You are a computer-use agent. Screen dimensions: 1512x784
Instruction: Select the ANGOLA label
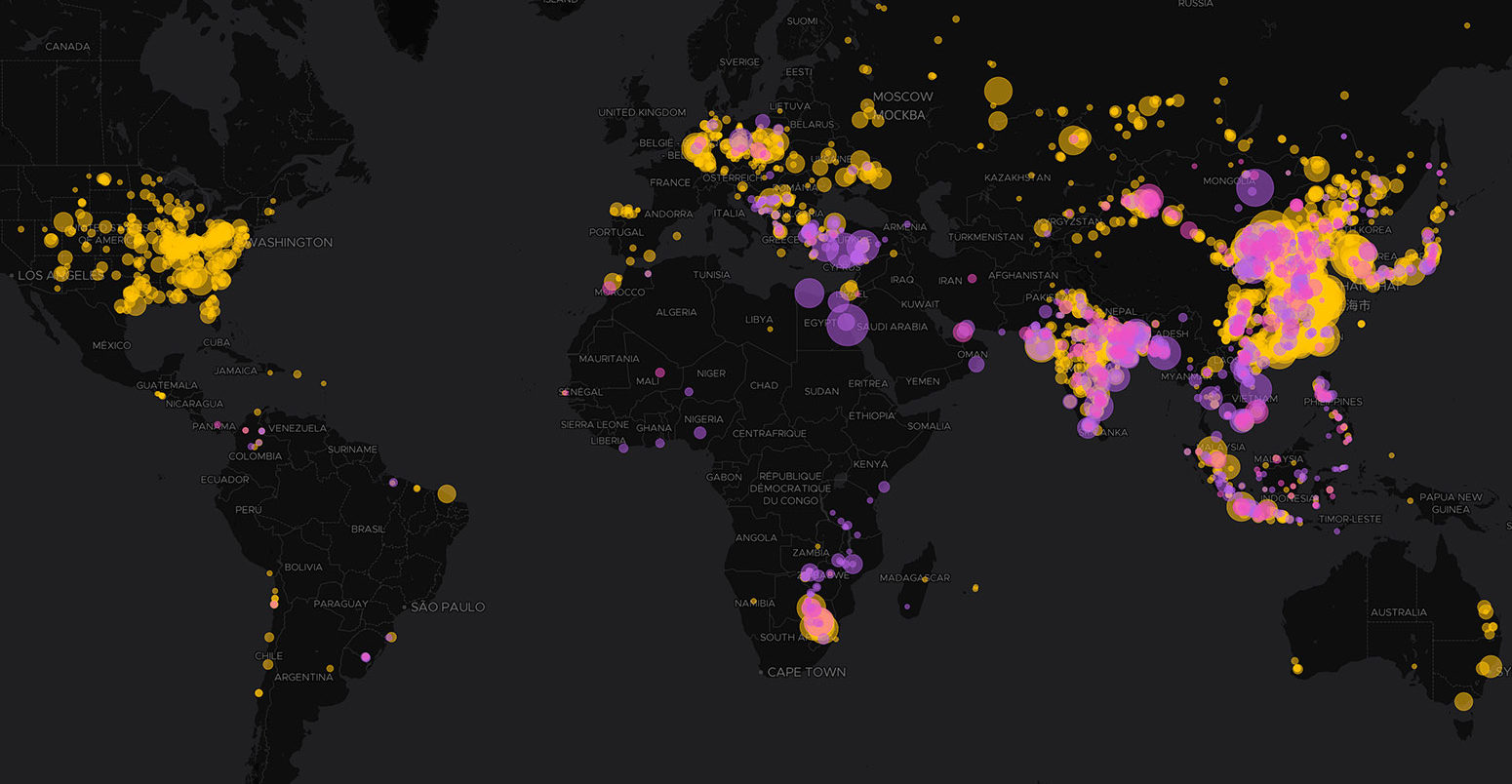[x=756, y=537]
